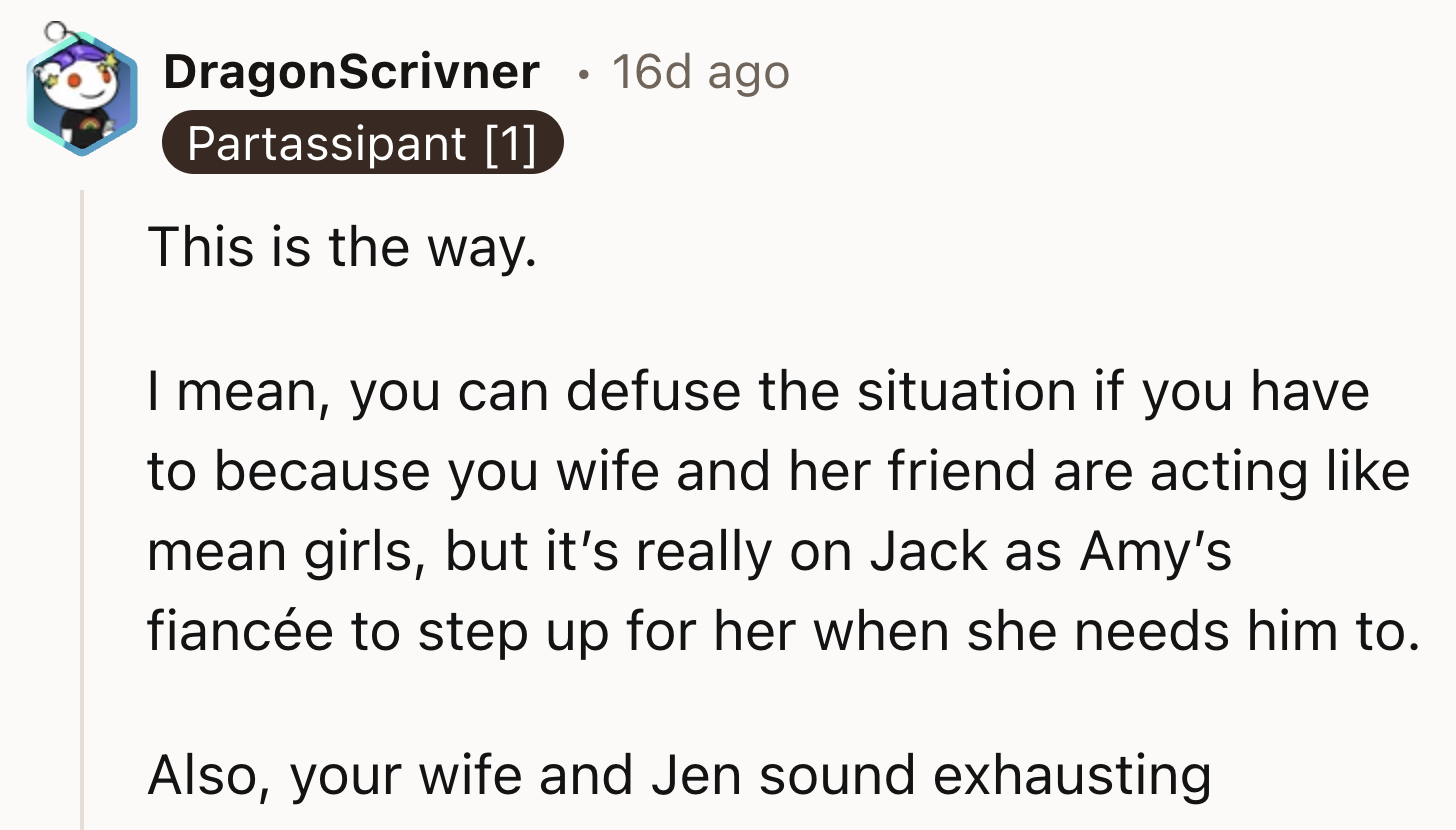Screen dimensions: 1456x830
Task: Open the DragonScrivner username link
Action: (x=351, y=72)
